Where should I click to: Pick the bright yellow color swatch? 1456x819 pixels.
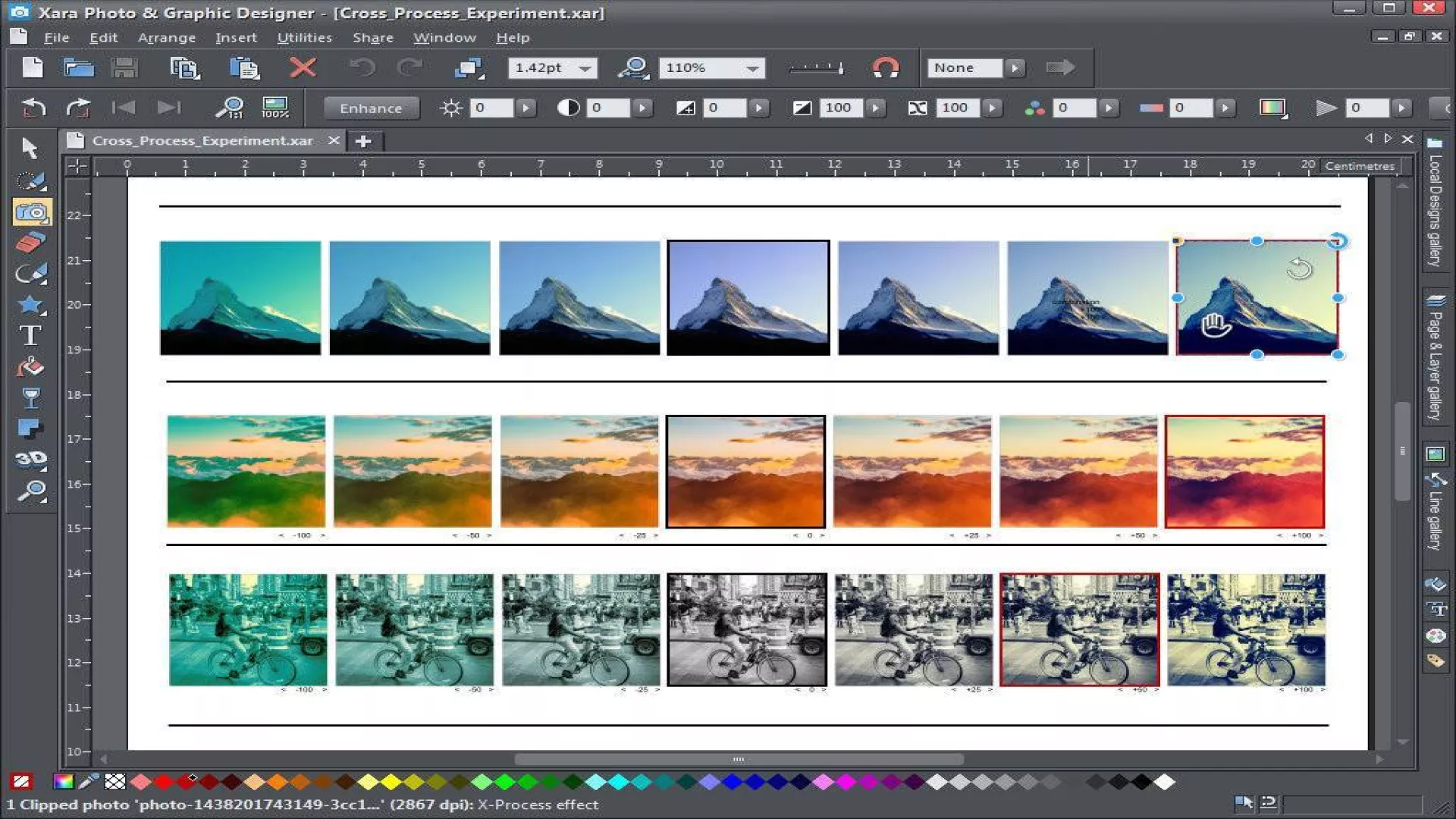391,781
